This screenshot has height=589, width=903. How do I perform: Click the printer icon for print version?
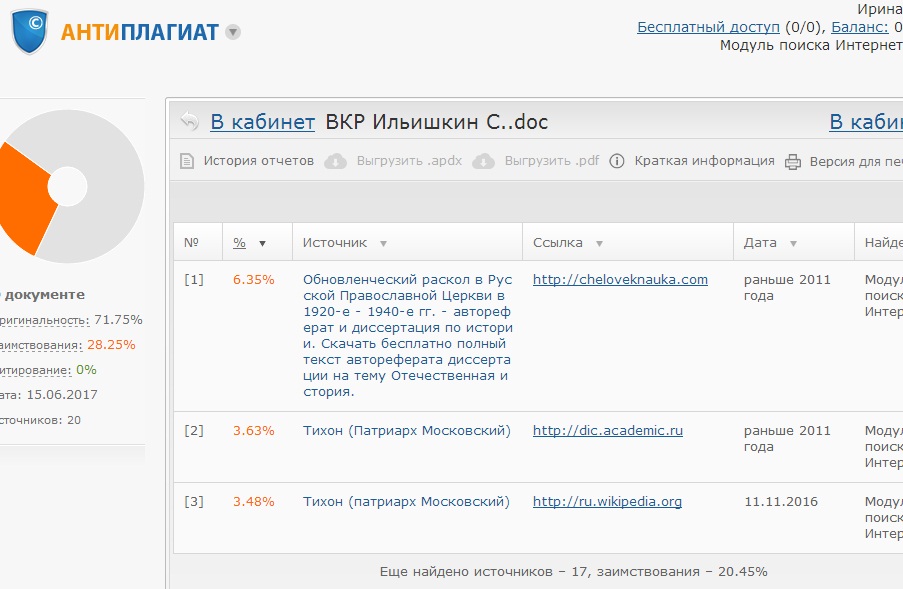(x=793, y=161)
